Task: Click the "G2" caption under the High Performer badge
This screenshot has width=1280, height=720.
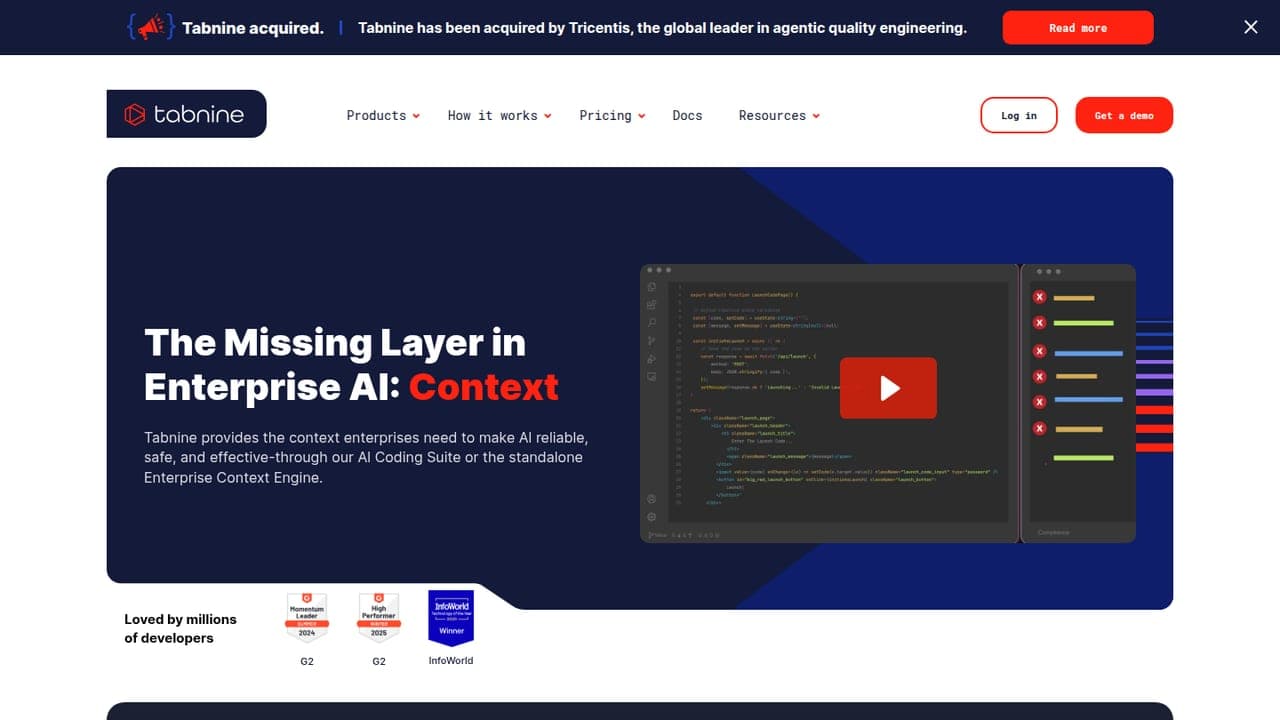Action: [x=379, y=661]
